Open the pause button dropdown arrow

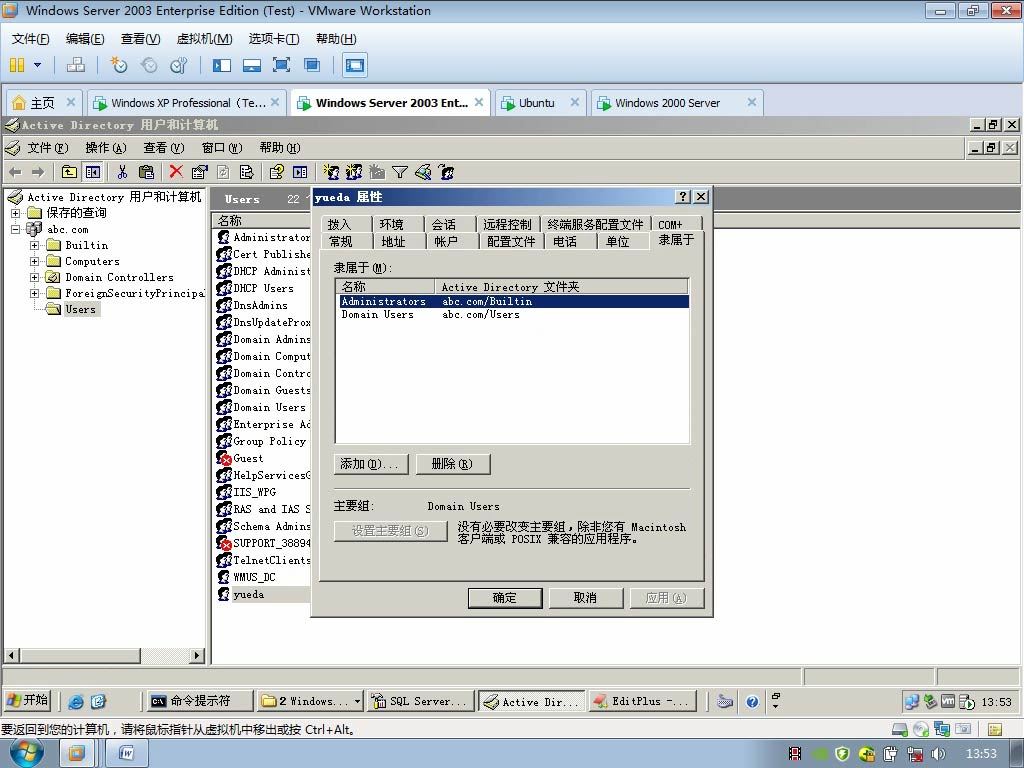tap(37, 65)
